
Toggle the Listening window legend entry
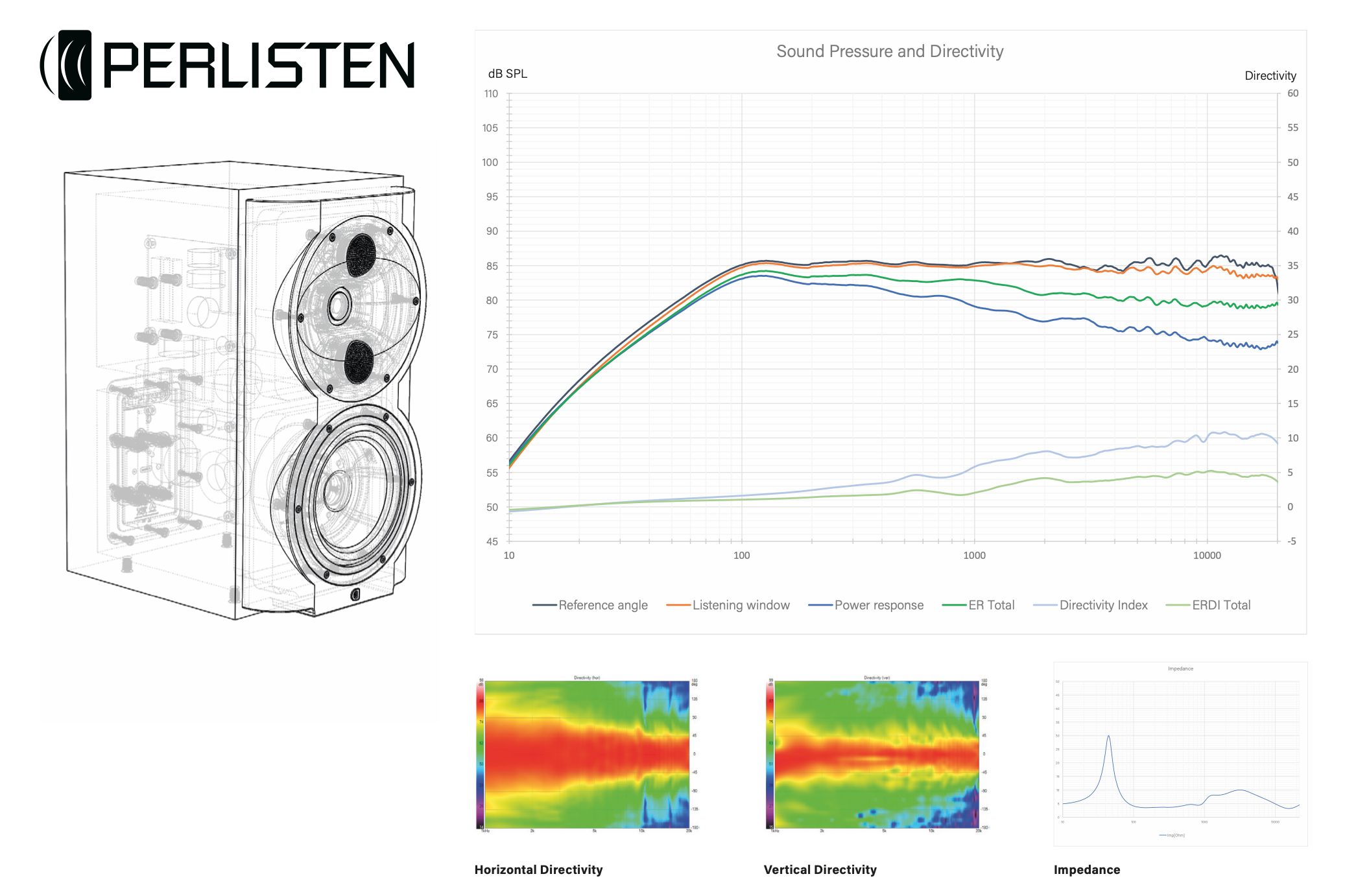(x=741, y=605)
